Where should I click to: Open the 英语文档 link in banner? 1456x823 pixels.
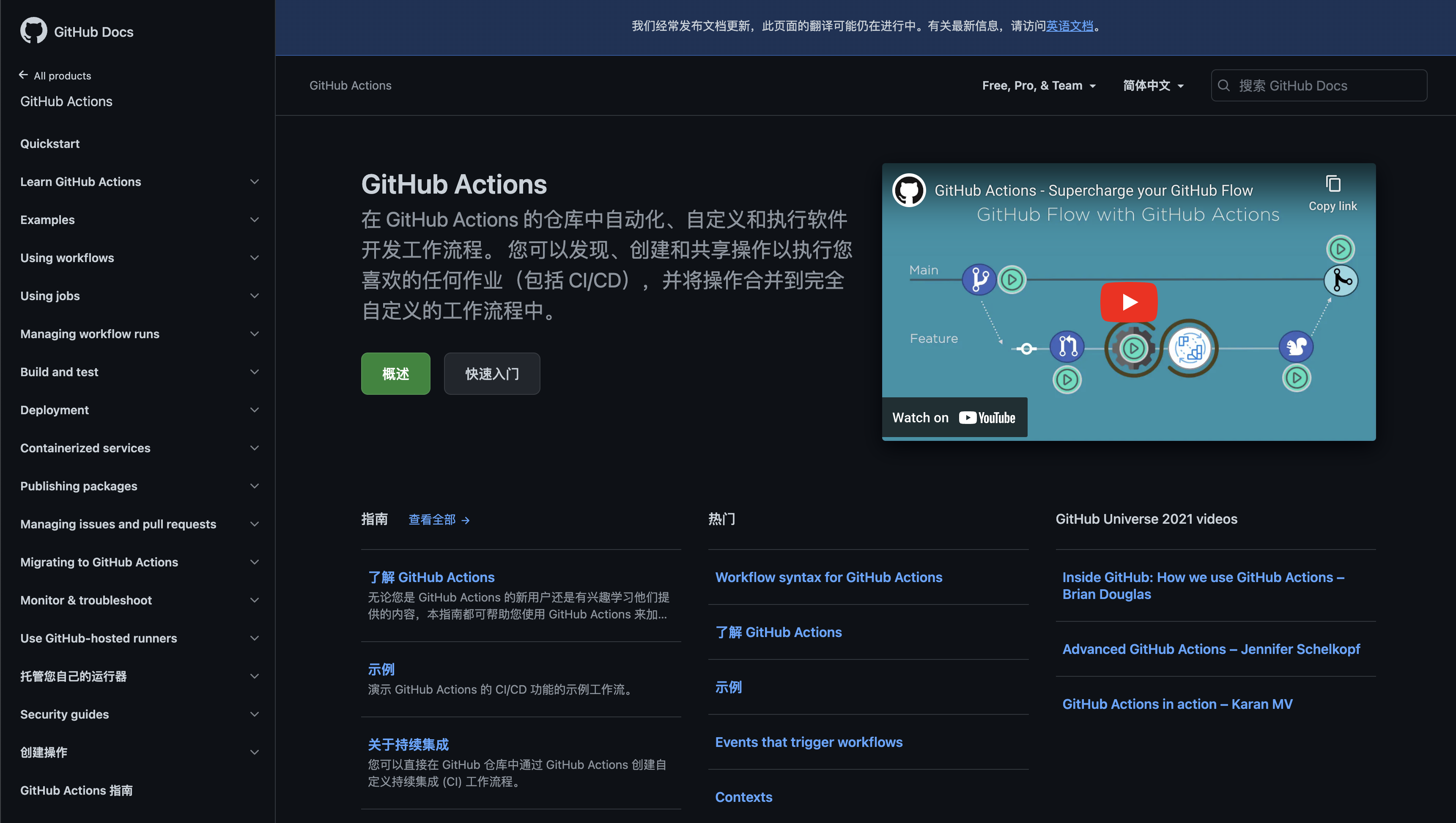pyautogui.click(x=1069, y=26)
